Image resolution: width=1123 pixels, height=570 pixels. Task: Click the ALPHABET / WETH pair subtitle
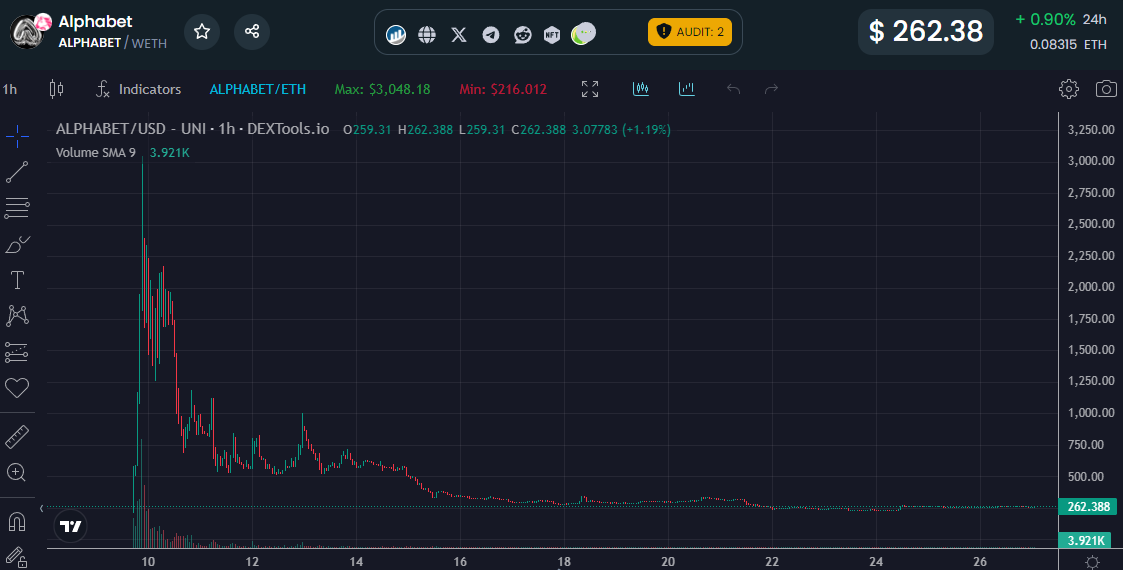pos(112,43)
